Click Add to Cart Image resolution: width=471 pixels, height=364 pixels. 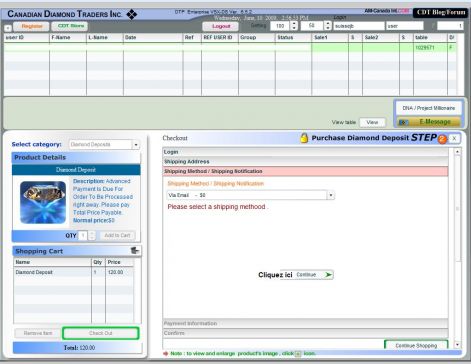pyautogui.click(x=117, y=235)
